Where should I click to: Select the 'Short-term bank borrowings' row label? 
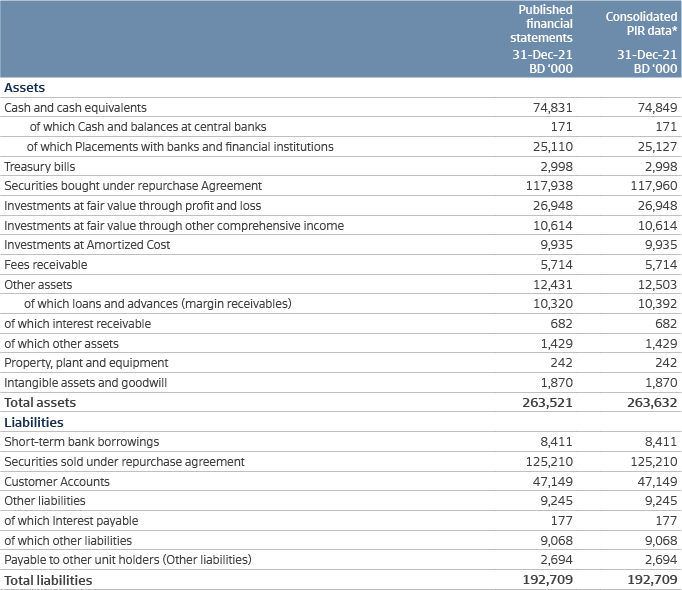pyautogui.click(x=82, y=442)
